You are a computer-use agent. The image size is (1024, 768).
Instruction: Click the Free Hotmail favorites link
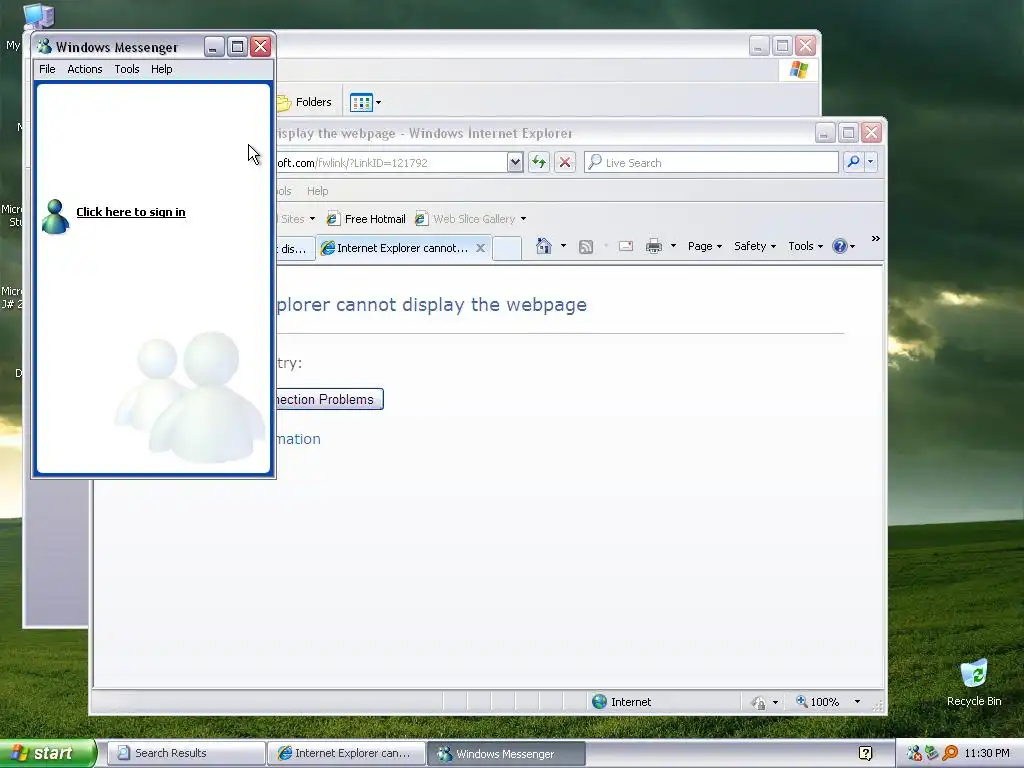click(x=366, y=219)
